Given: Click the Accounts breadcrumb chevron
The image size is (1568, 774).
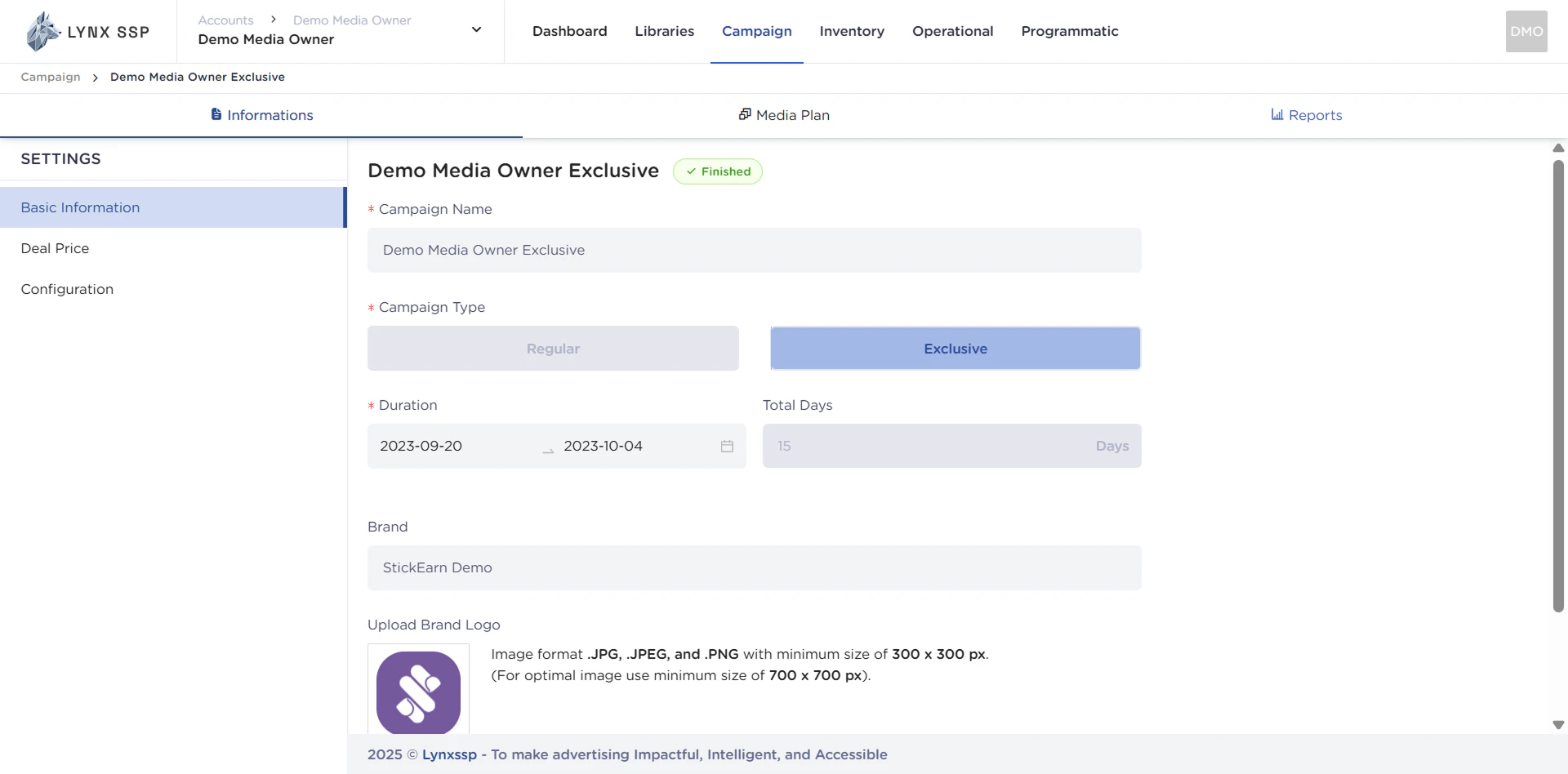Looking at the screenshot, I should click(272, 20).
